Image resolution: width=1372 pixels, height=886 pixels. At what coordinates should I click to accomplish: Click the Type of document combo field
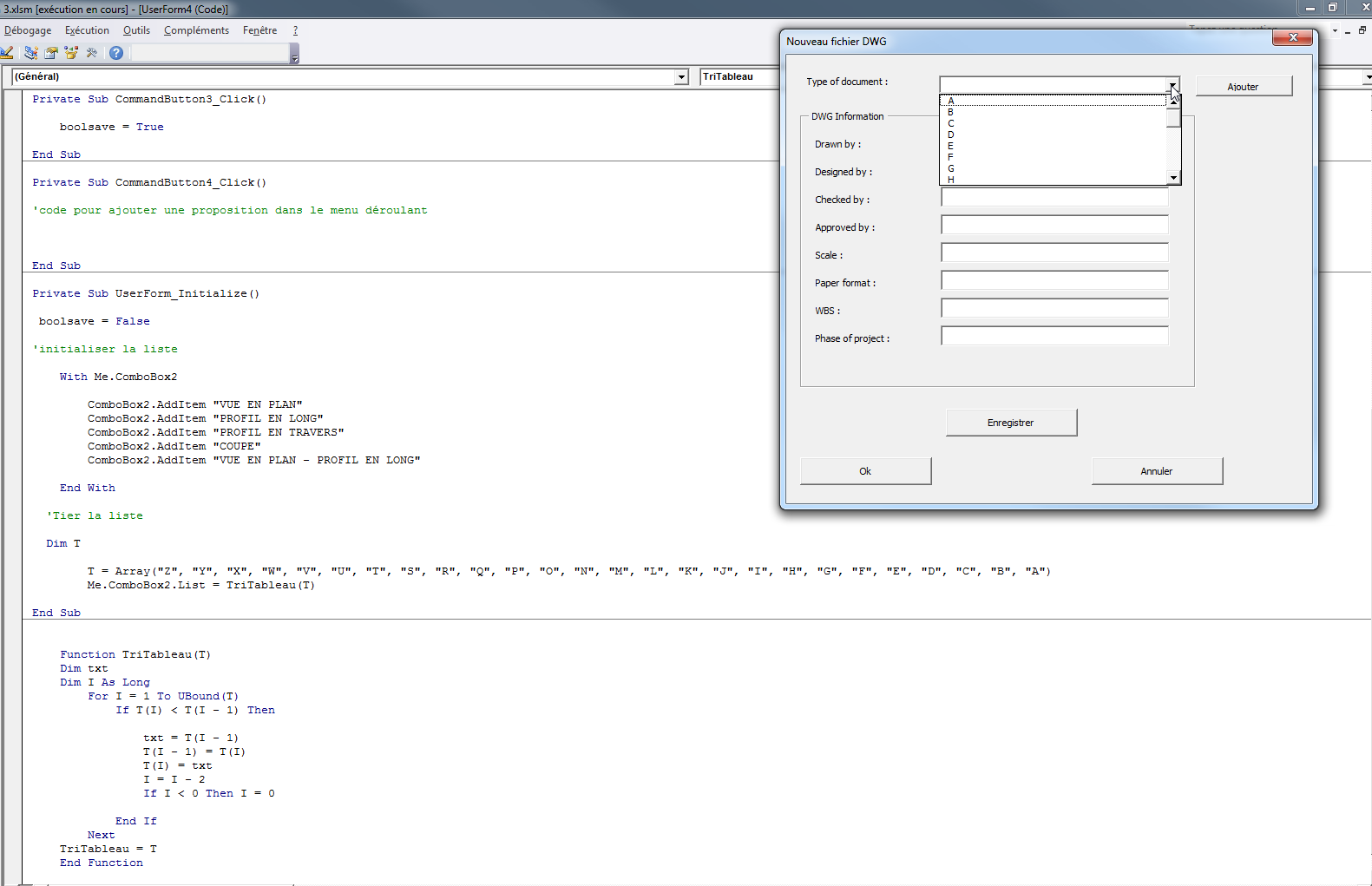(x=1054, y=85)
